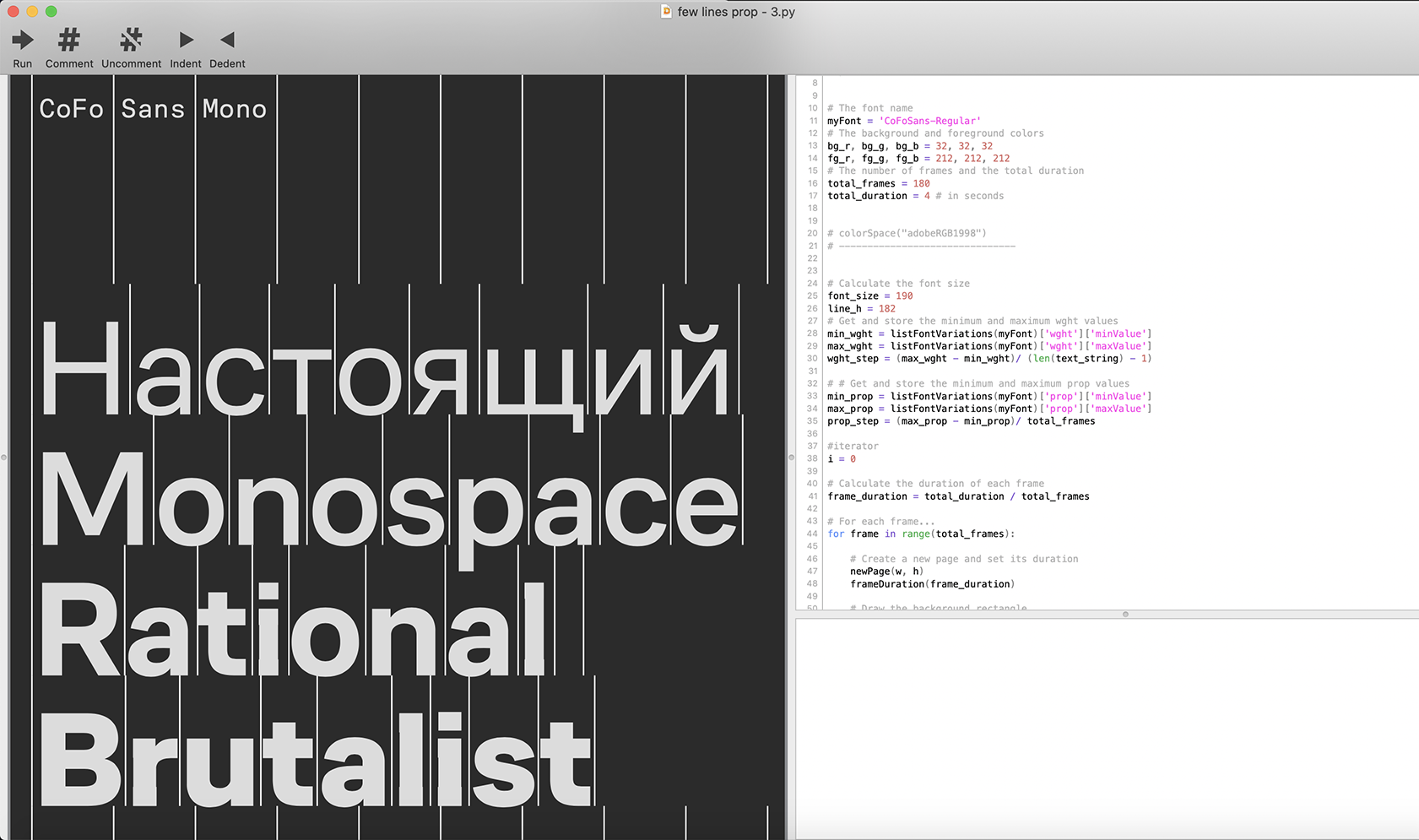The width and height of the screenshot is (1419, 840).
Task: Click the line 'font_size = 190'
Action: [x=870, y=296]
